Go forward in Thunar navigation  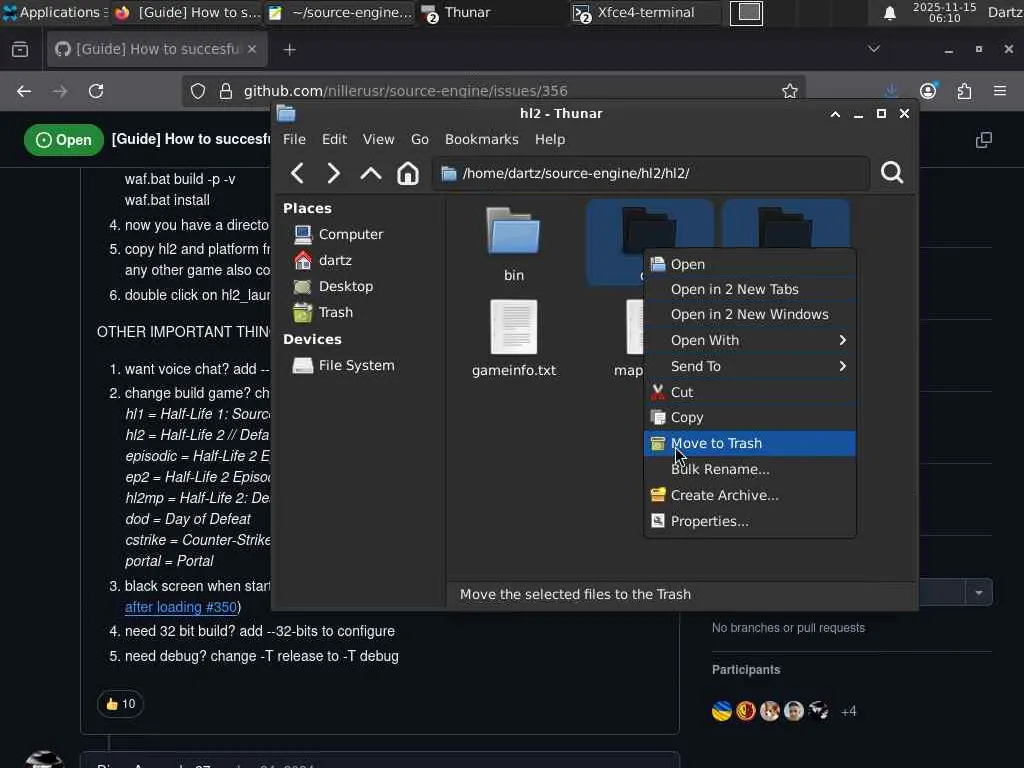pos(333,173)
